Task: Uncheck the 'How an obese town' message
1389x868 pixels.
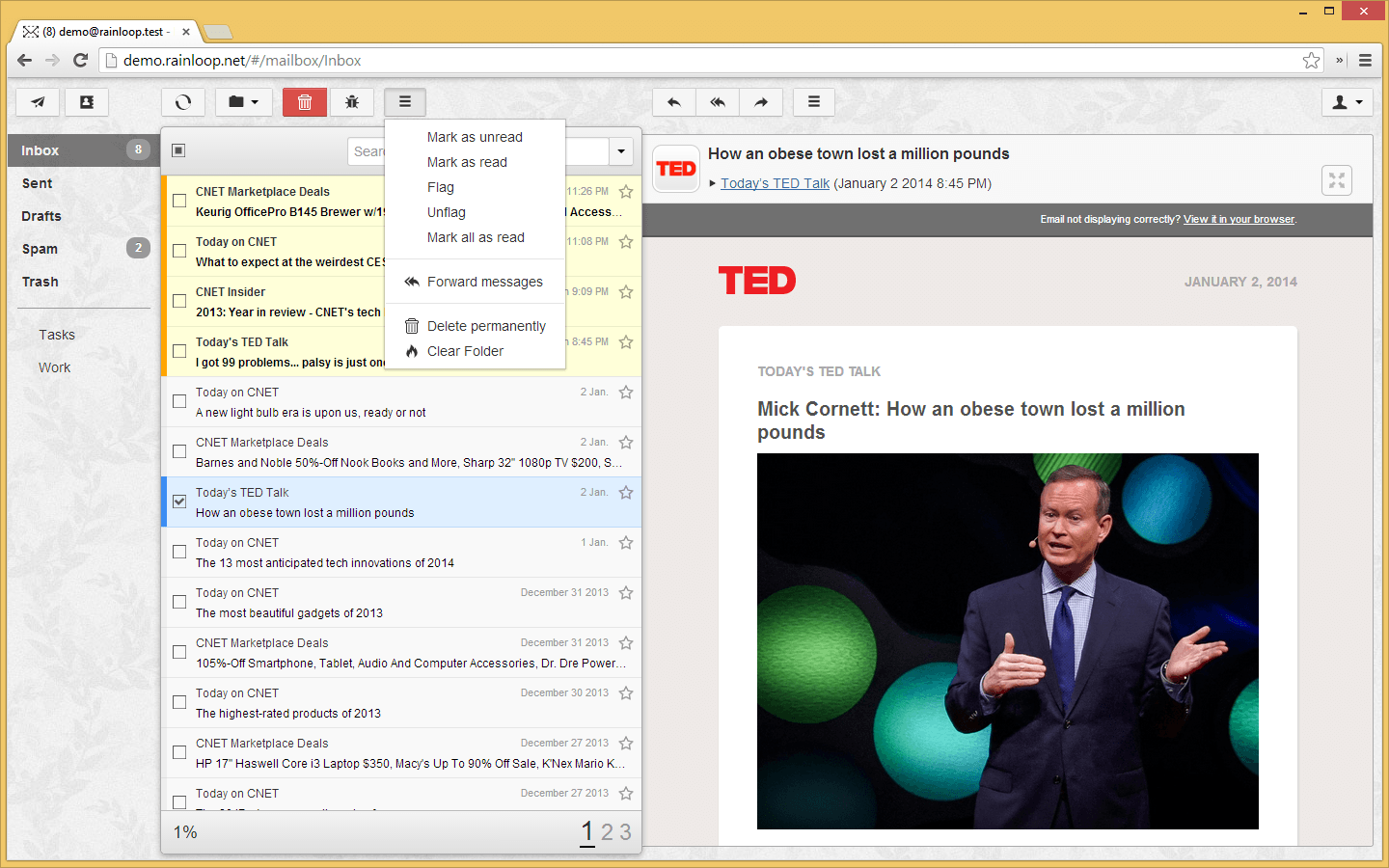Action: 179,502
